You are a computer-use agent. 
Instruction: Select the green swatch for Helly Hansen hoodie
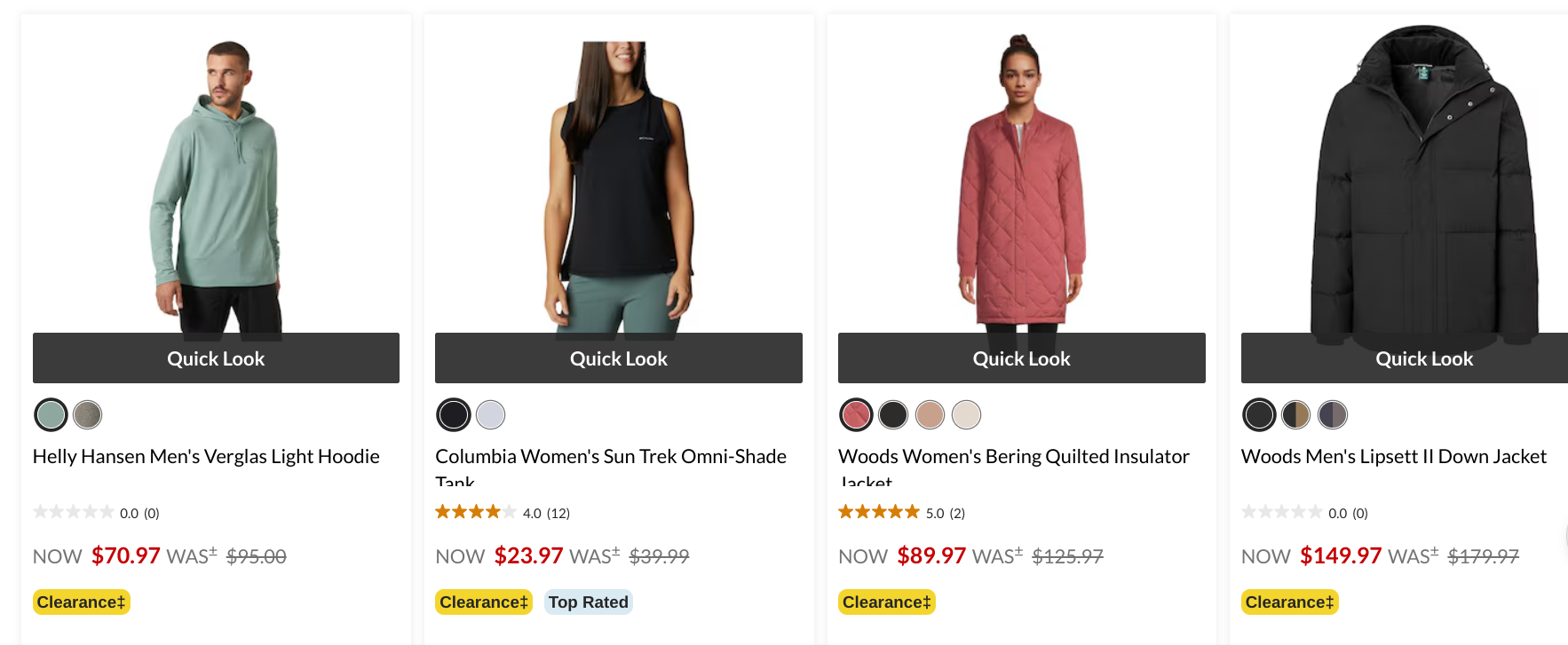51,414
